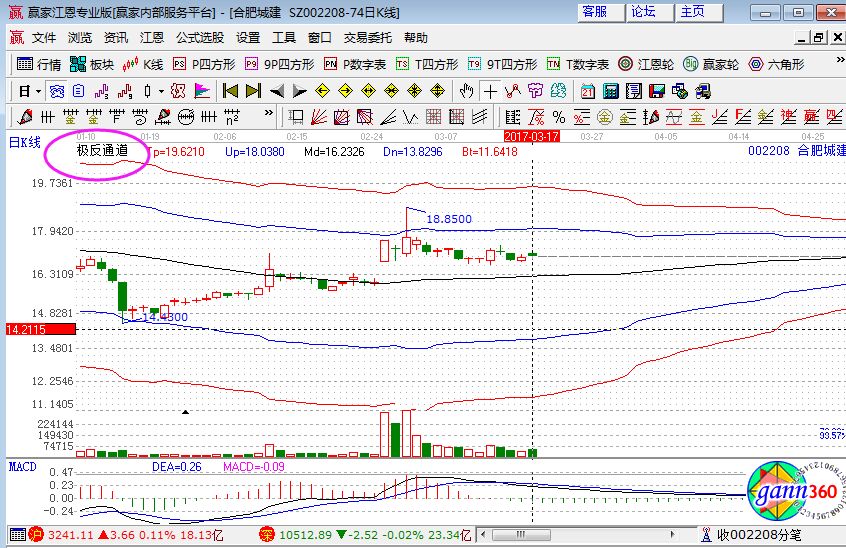Click the 客服 customer service button

(594, 12)
